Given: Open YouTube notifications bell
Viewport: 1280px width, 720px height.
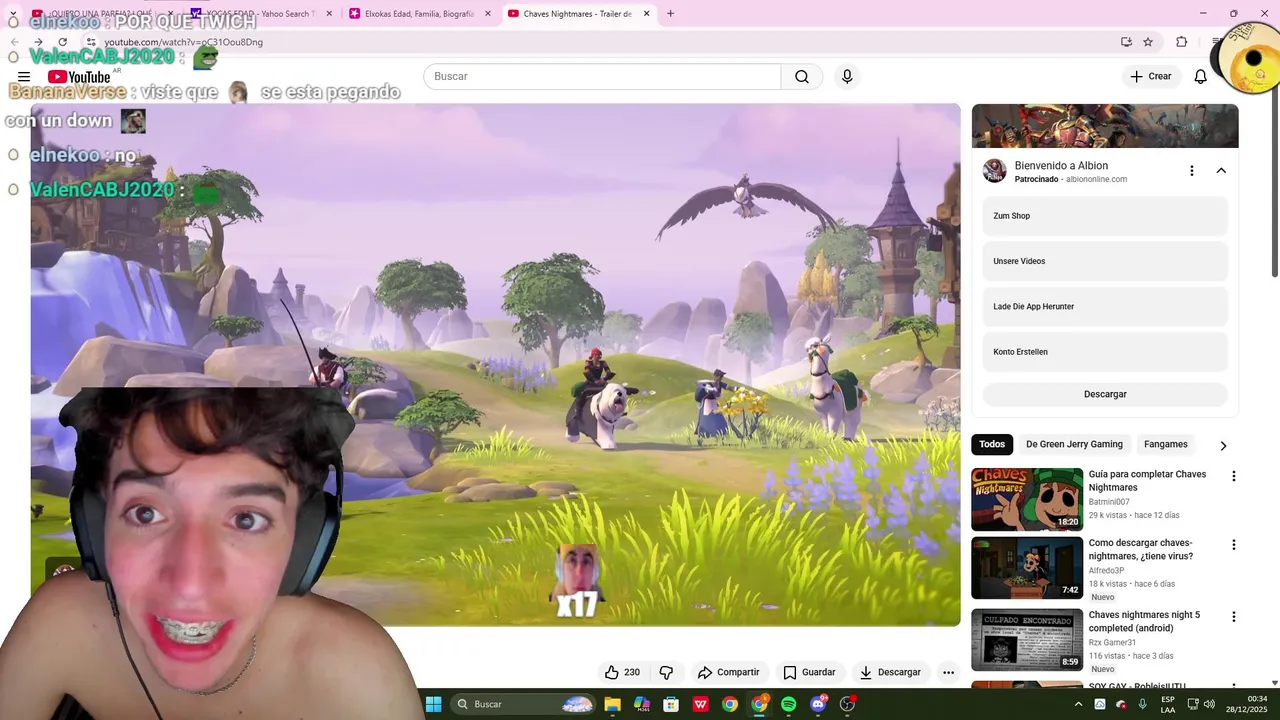Looking at the screenshot, I should 1201,77.
